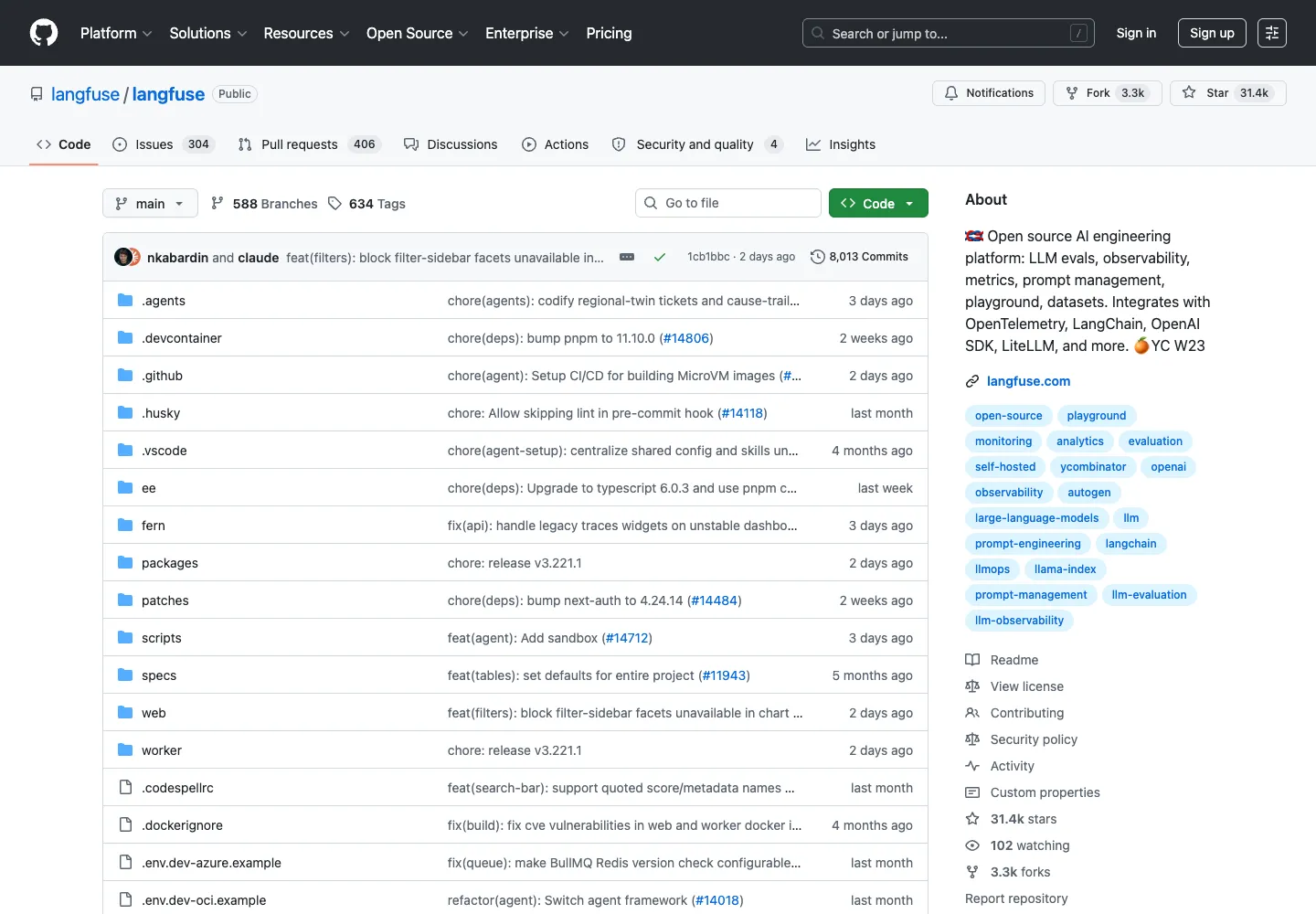Viewport: 1316px width, 914px height.
Task: Expand the Resources menu
Action: (x=306, y=33)
